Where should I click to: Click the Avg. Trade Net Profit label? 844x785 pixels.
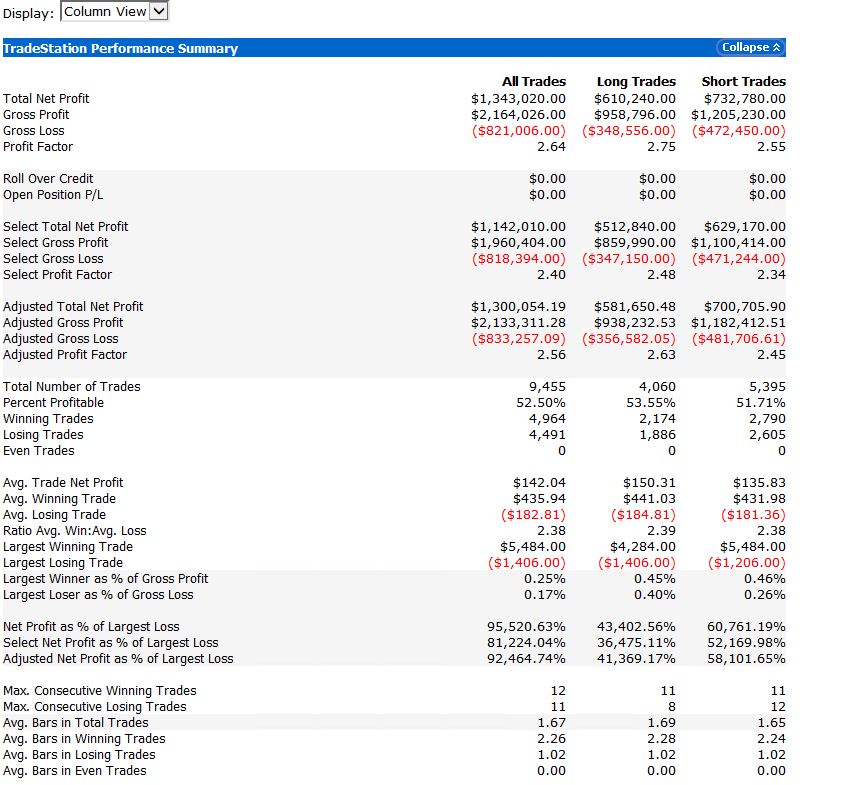64,483
